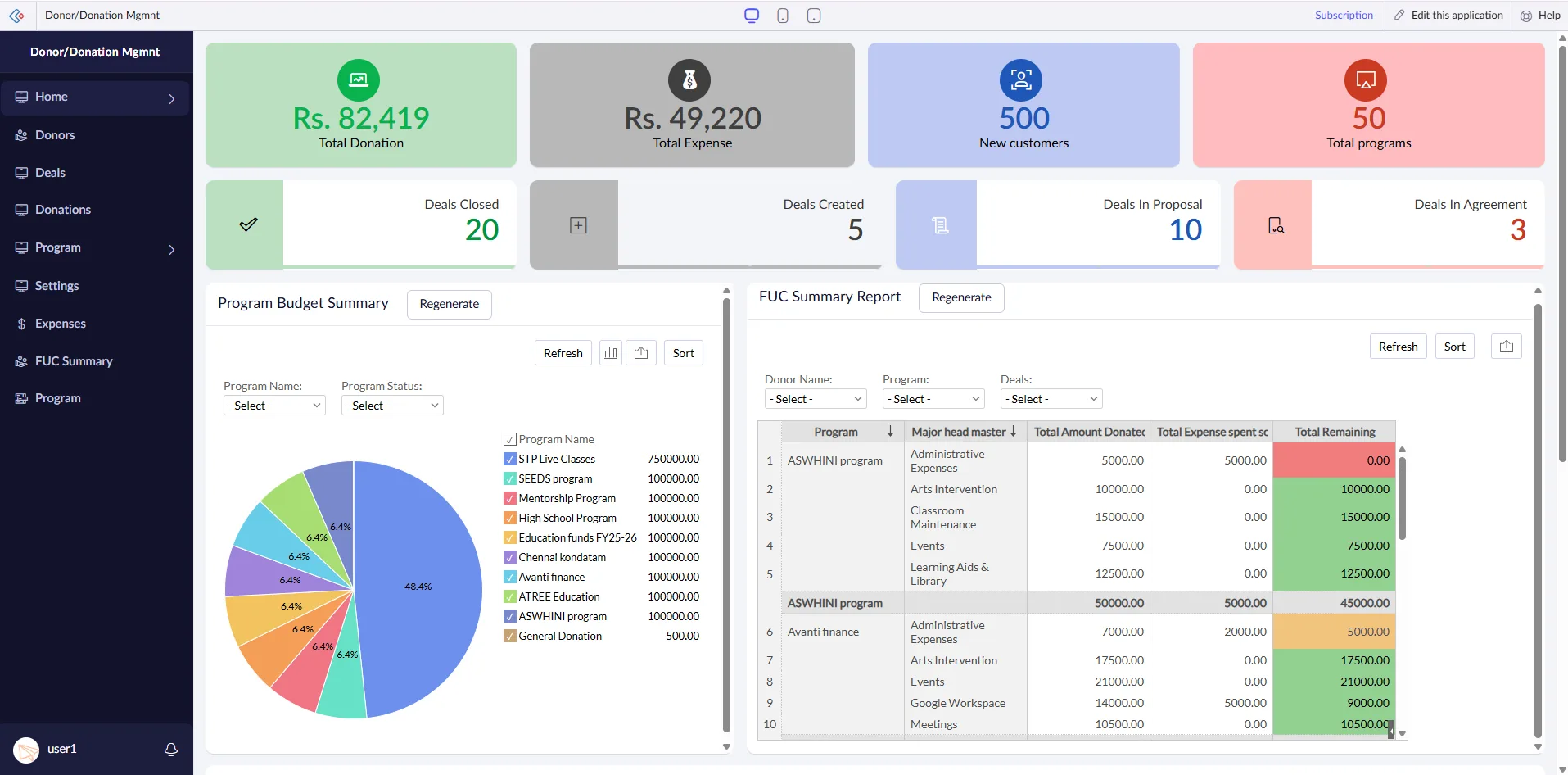
Task: Open the Deals dropdown filter
Action: click(x=1051, y=399)
